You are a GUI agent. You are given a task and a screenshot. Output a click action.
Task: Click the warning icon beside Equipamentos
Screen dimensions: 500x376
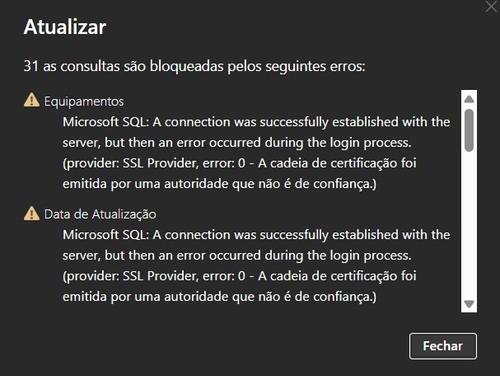[x=32, y=100]
